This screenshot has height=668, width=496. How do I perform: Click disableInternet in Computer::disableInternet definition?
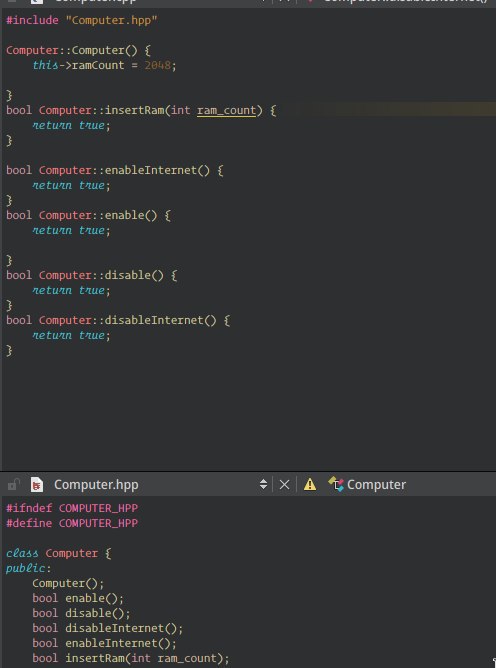click(x=154, y=320)
